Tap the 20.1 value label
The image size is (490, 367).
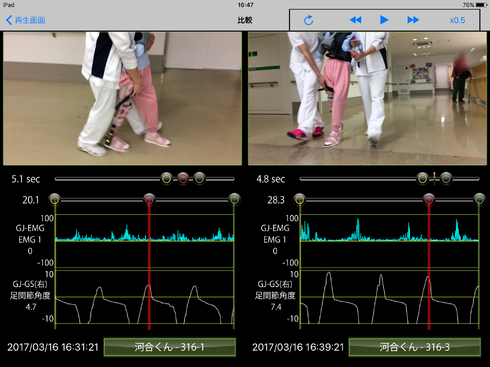click(x=31, y=200)
